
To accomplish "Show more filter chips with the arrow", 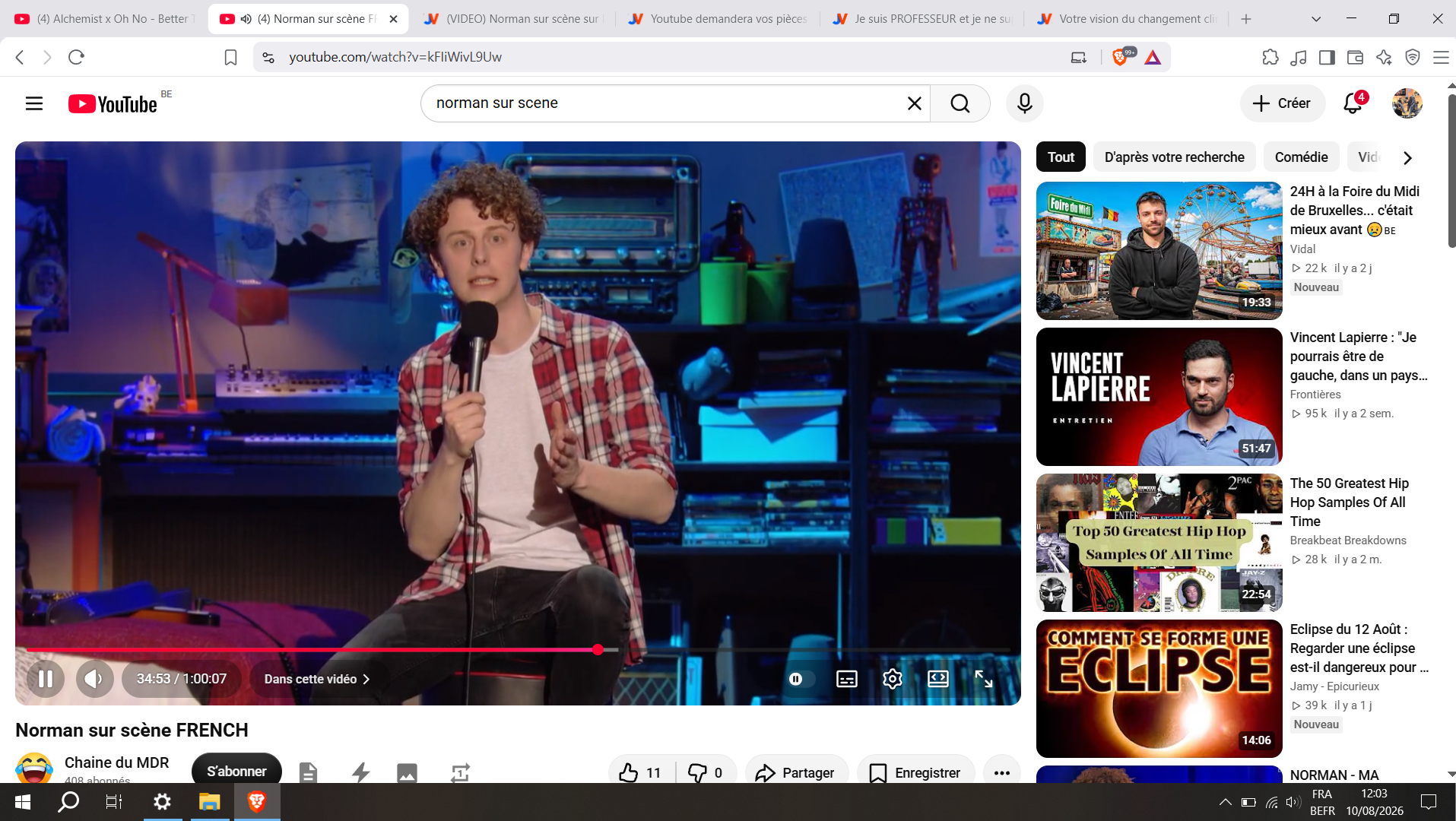I will 1407,158.
